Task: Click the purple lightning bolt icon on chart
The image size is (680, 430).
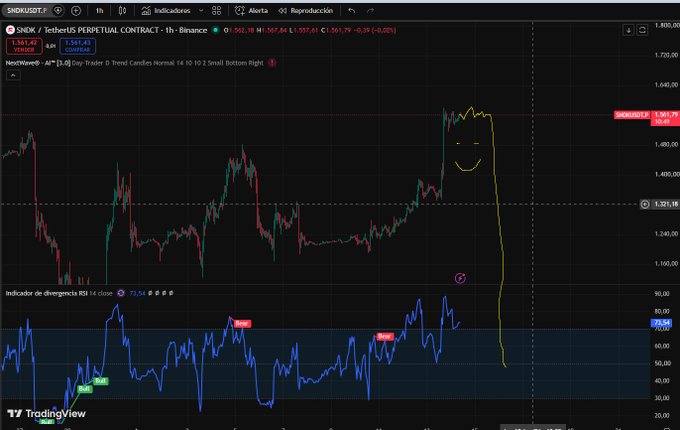Action: tap(460, 278)
